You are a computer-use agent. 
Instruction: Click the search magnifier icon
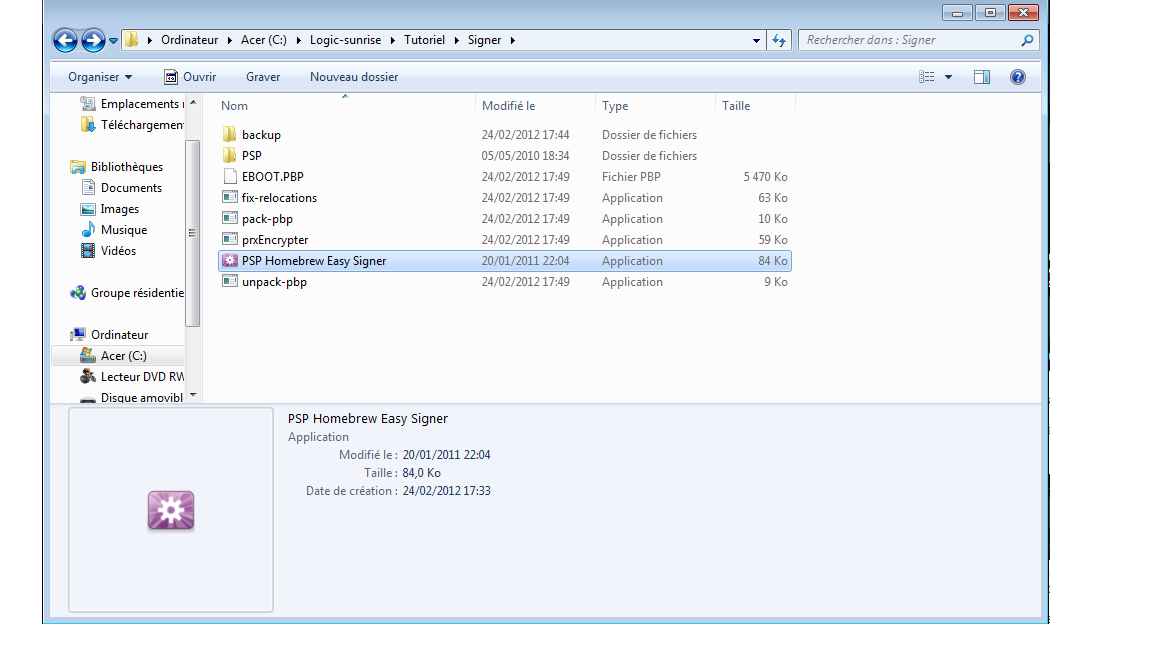[1027, 40]
